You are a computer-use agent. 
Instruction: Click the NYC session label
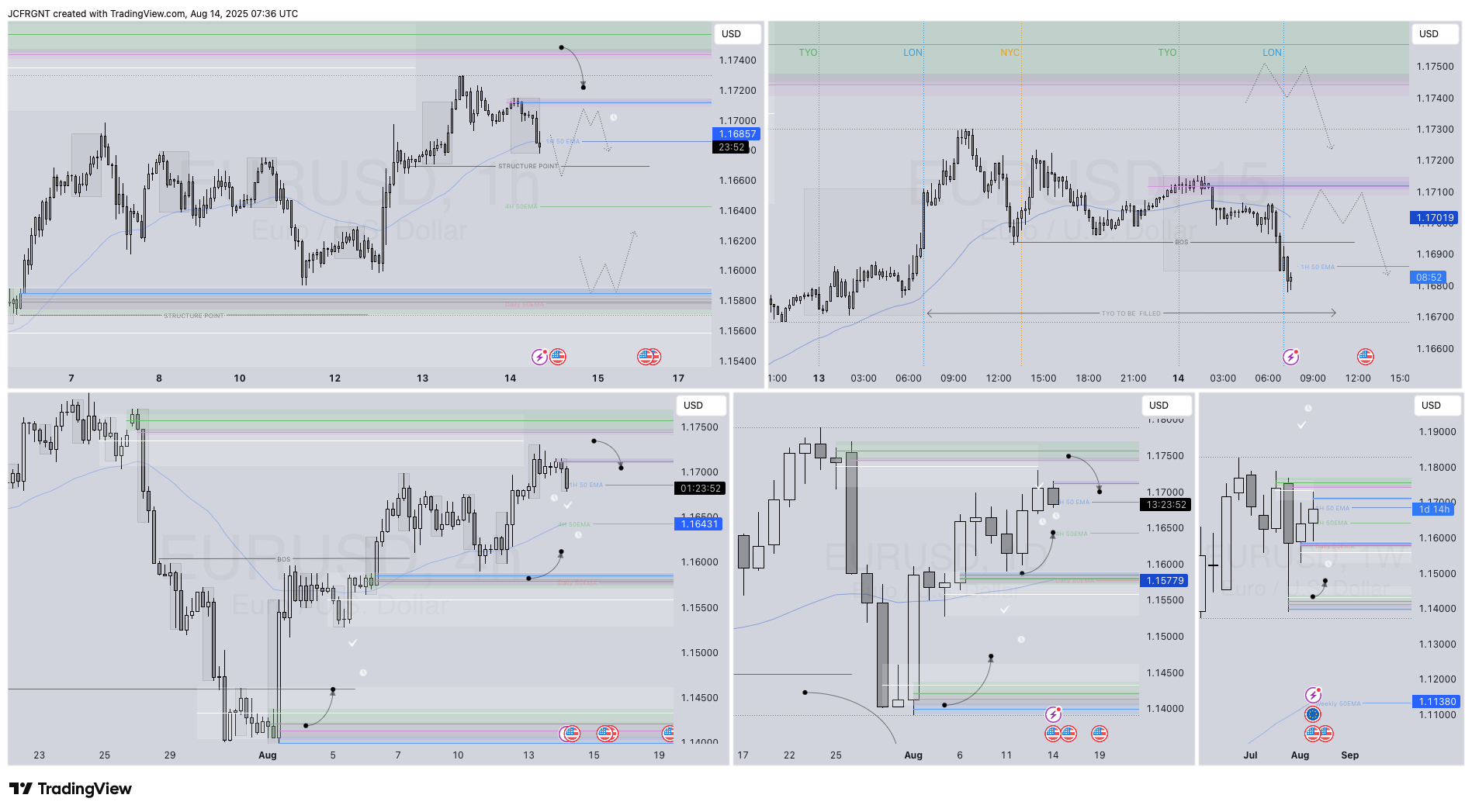[x=1010, y=53]
